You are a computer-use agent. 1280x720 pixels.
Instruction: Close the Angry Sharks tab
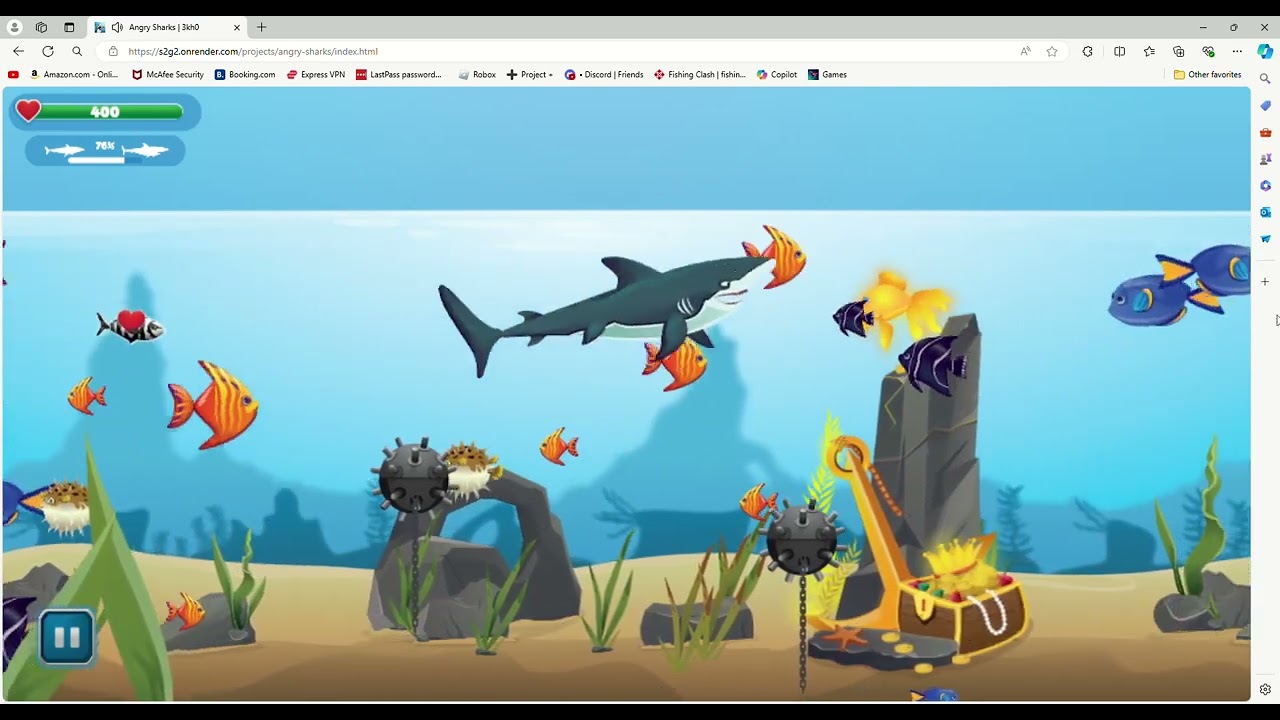click(237, 27)
